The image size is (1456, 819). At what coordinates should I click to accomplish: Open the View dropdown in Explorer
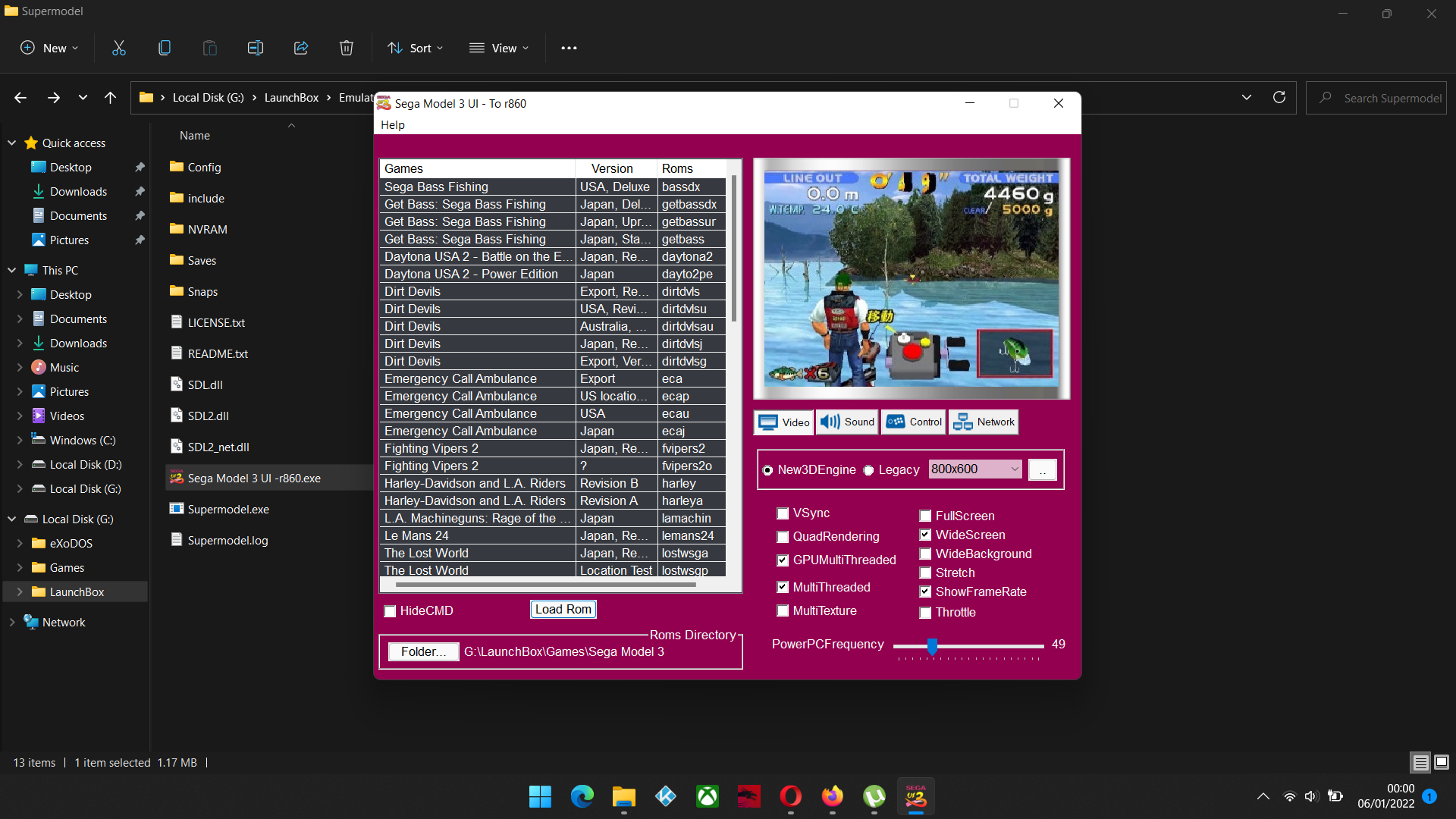pyautogui.click(x=499, y=48)
